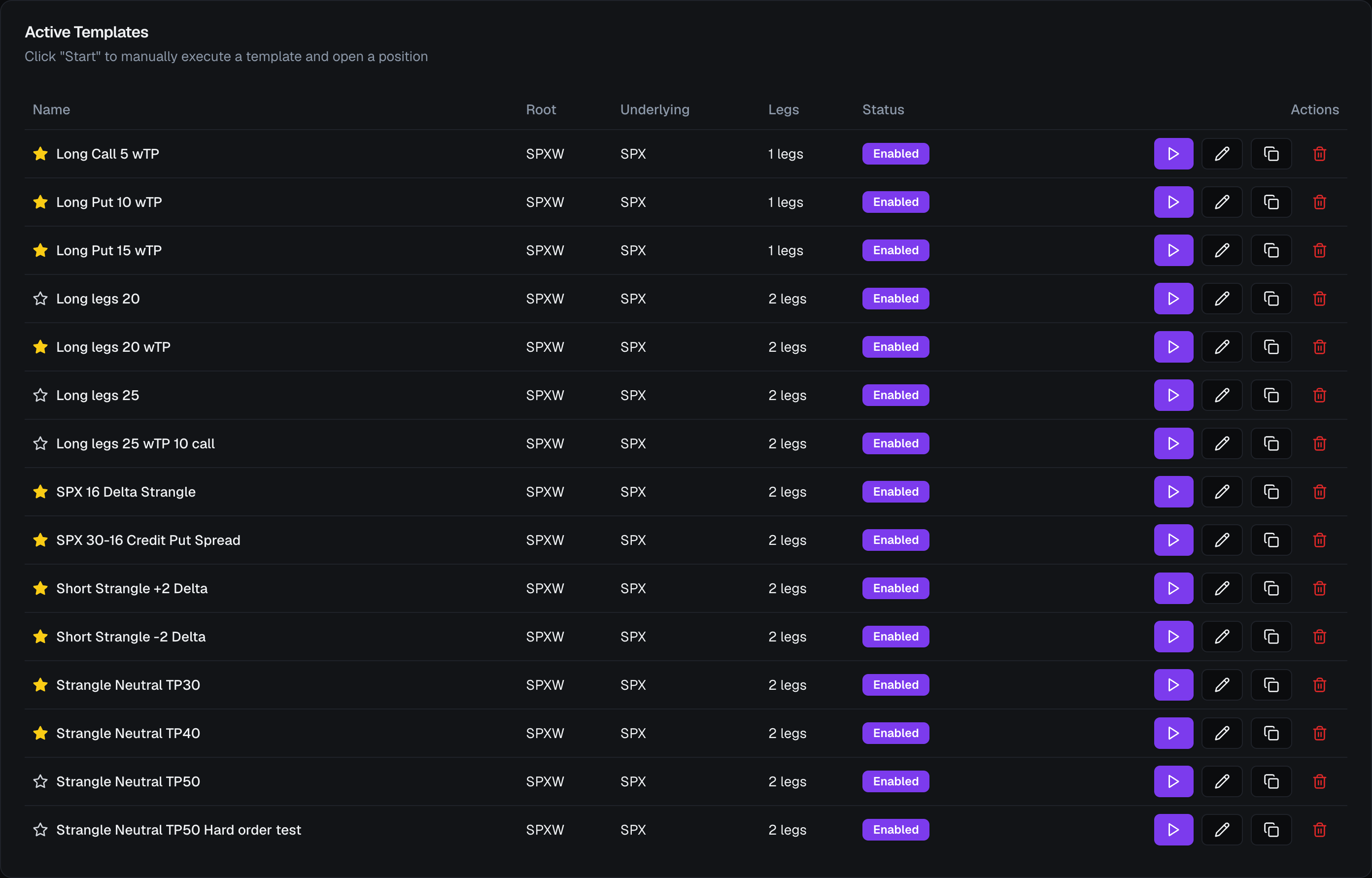
Task: Click the Underlying column header
Action: [654, 110]
